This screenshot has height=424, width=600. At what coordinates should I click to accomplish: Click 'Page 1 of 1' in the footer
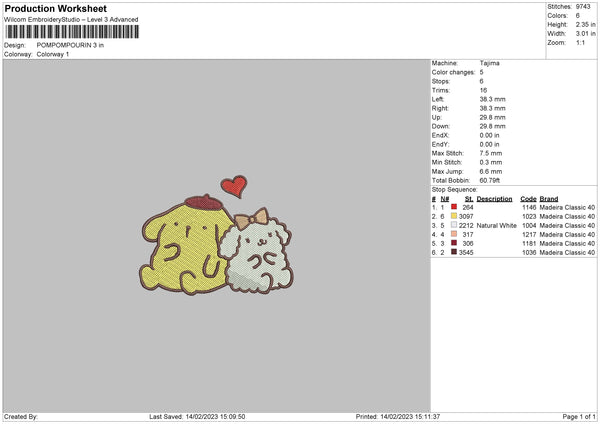coord(579,416)
